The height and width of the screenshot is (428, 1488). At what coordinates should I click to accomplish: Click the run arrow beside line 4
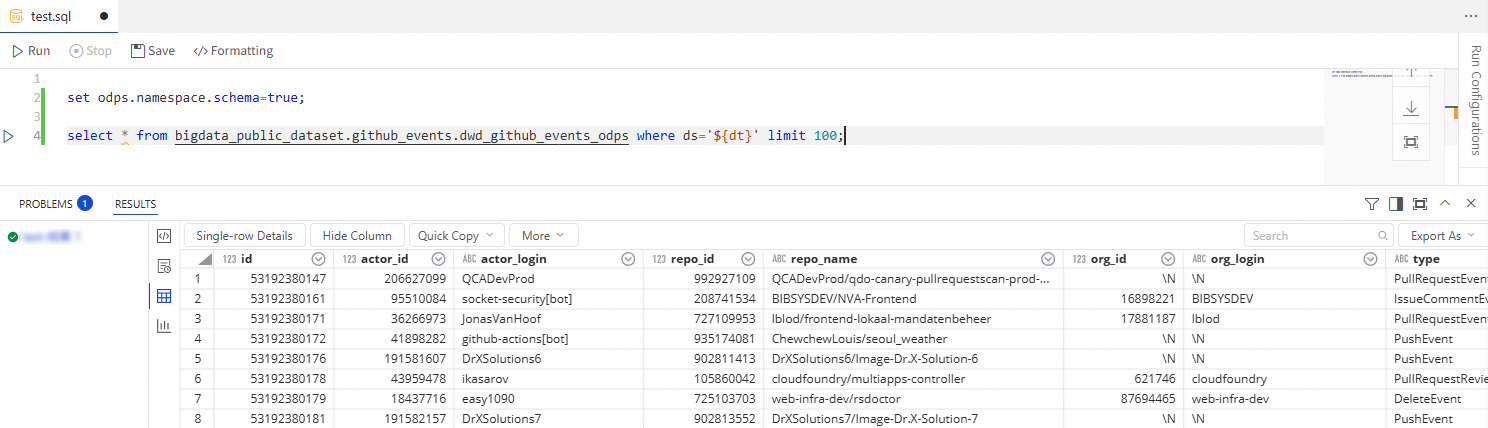(x=9, y=136)
